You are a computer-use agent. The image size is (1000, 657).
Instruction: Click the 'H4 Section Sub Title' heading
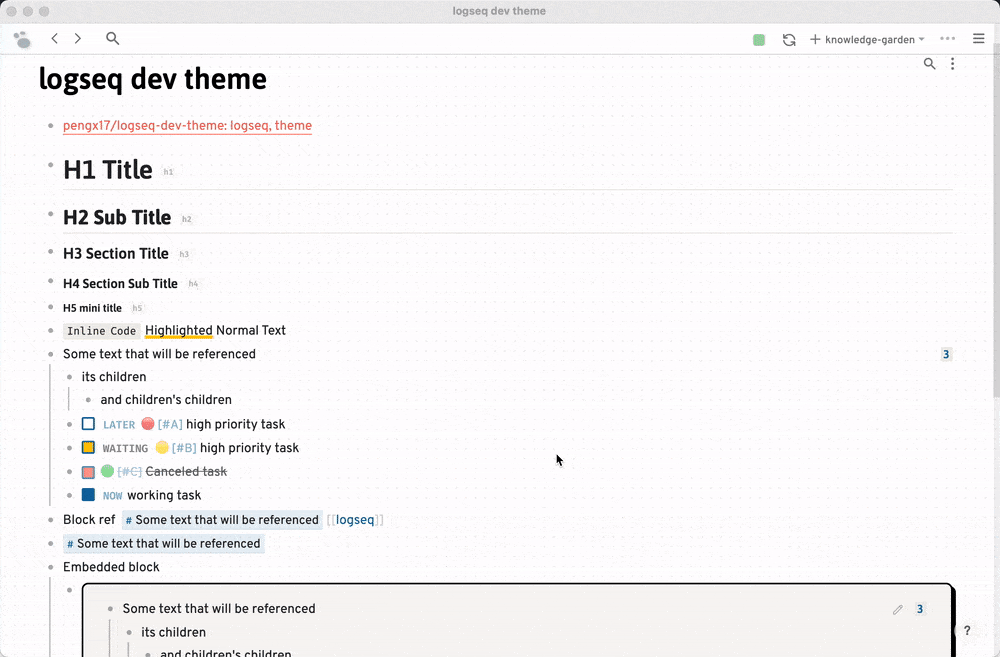(x=120, y=284)
